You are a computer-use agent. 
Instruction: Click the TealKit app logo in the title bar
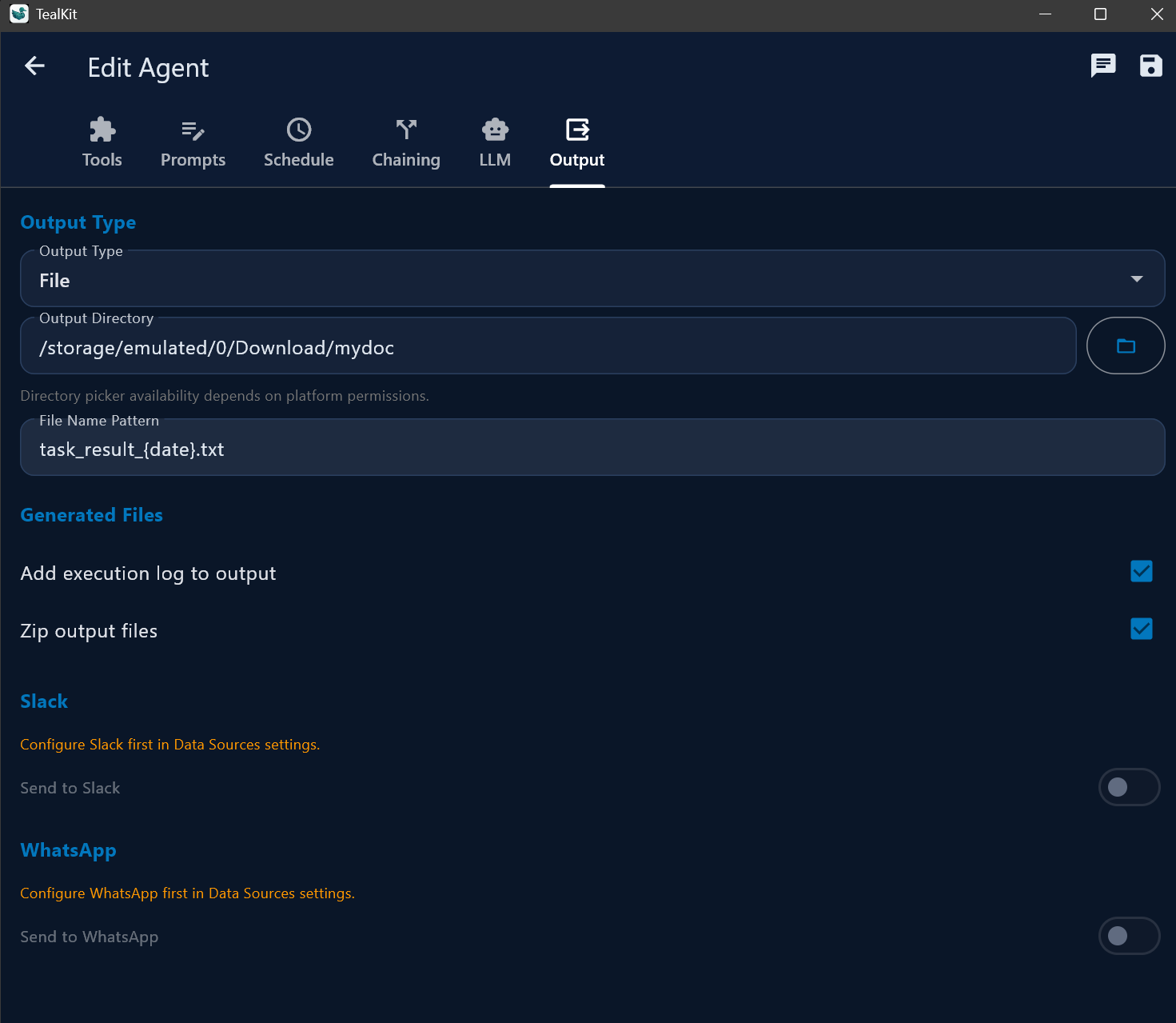(19, 14)
